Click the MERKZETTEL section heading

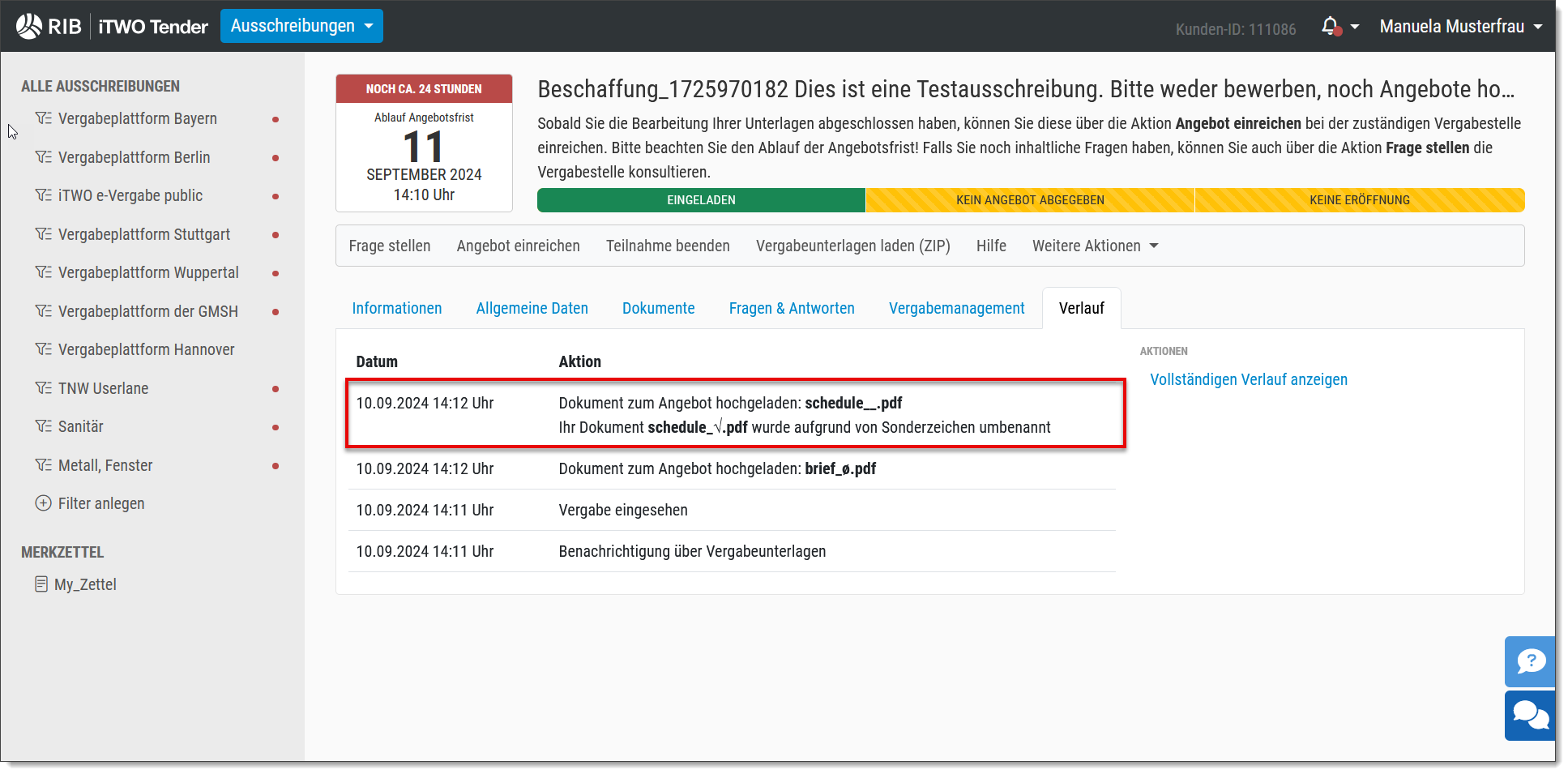point(62,552)
